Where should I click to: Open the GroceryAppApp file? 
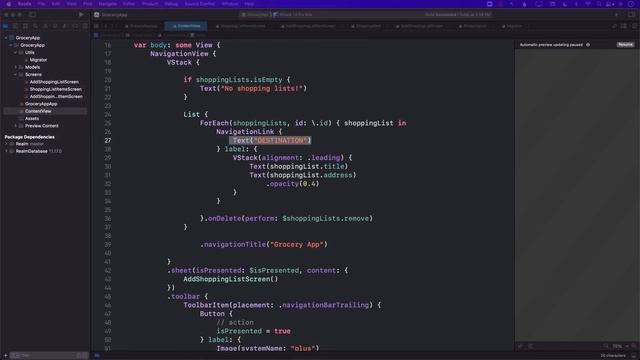click(41, 104)
